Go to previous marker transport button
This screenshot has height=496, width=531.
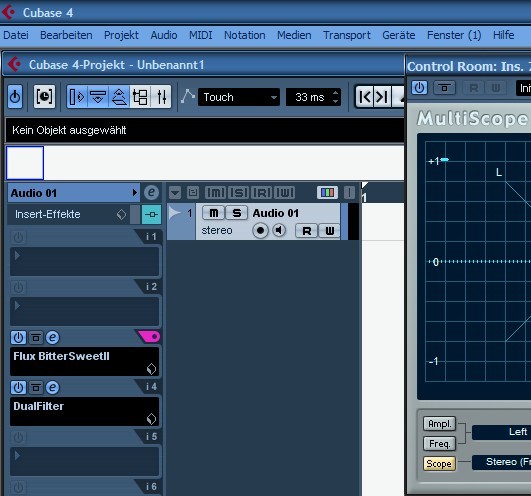365,97
